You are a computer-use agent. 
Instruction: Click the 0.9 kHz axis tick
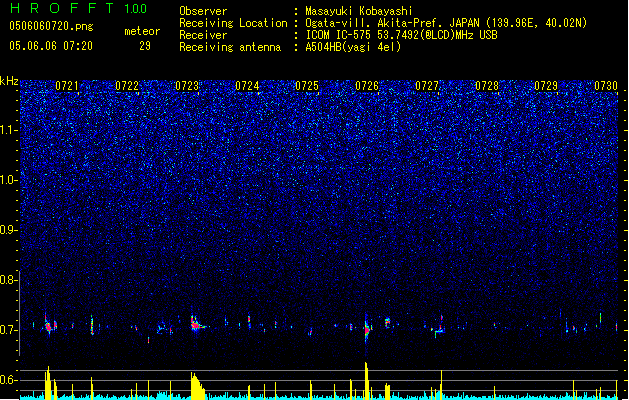9,230
